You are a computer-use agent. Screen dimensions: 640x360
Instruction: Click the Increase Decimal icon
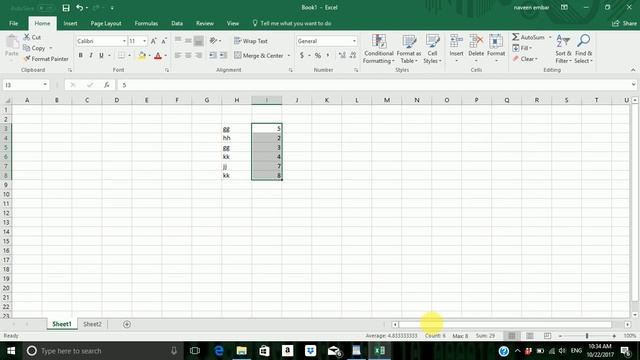342,56
